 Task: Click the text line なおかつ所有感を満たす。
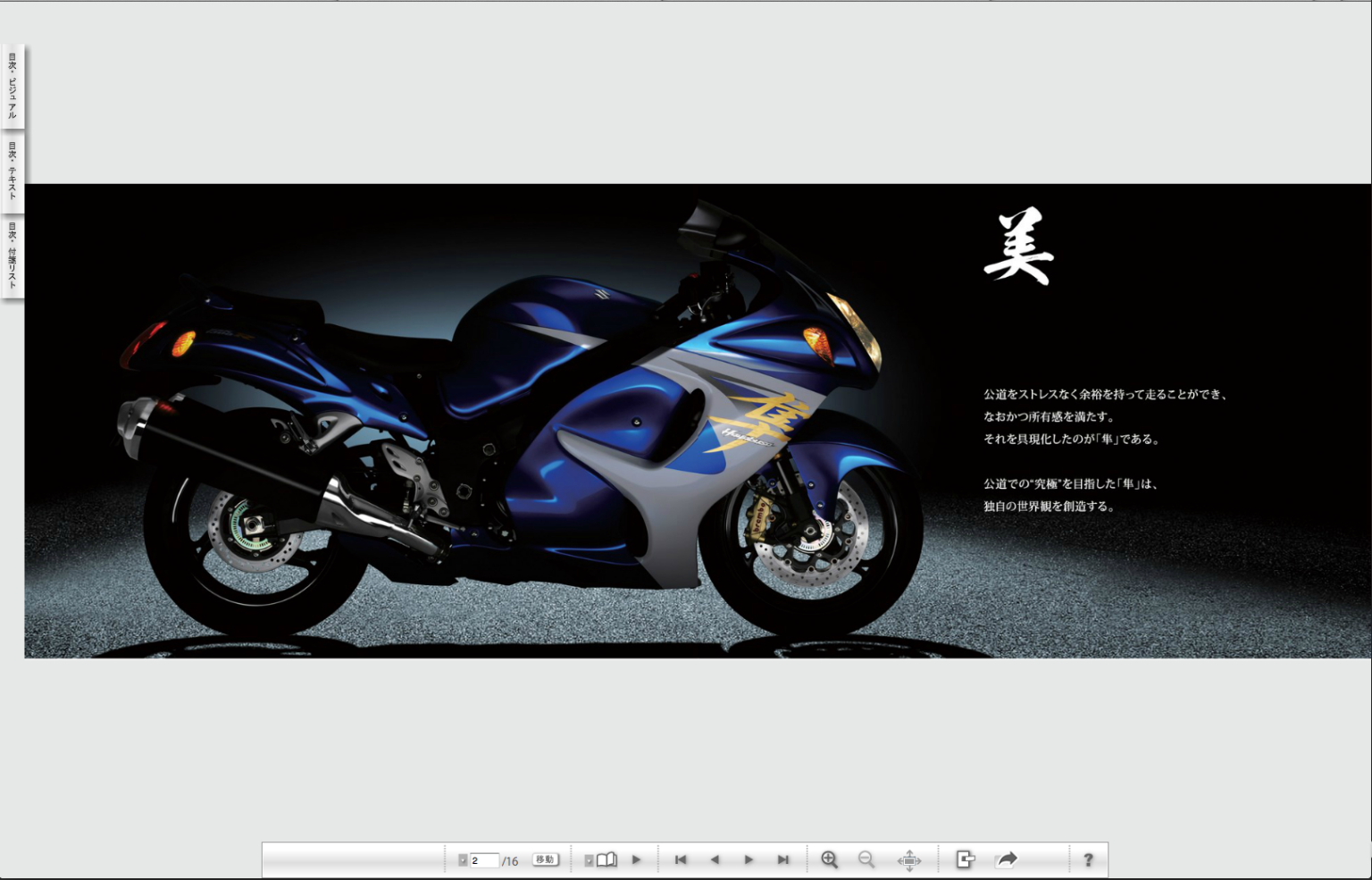pos(1049,416)
